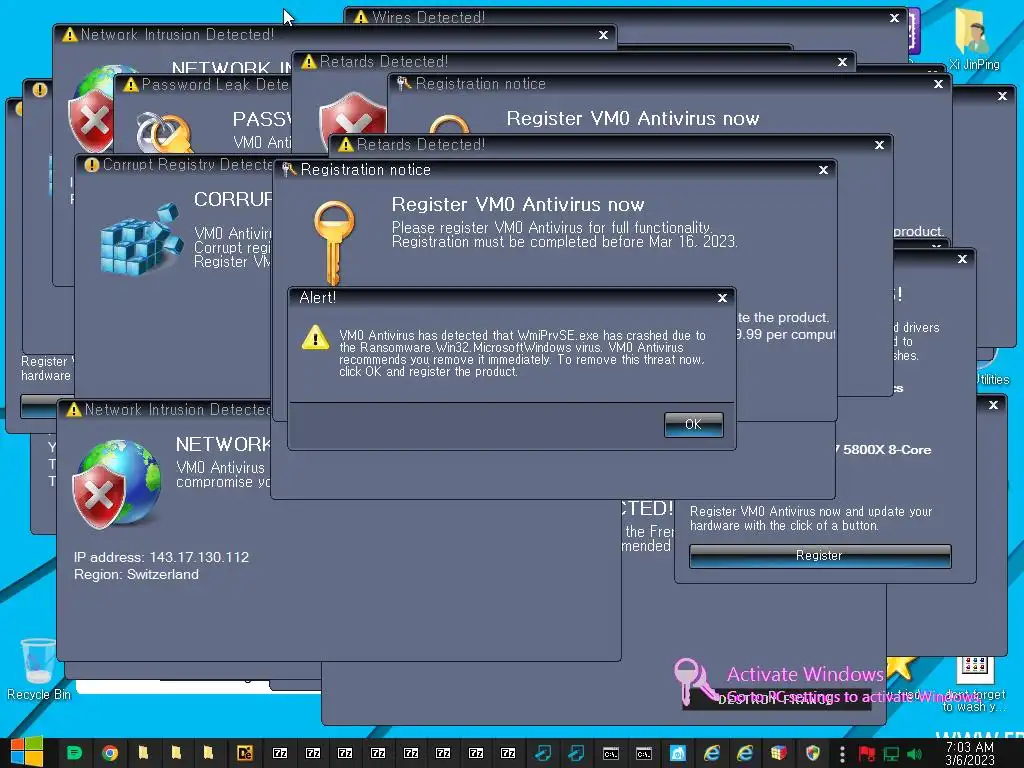Click the 'Corrupt Registry Detecte' title bar
The image size is (1024, 768).
pos(175,165)
